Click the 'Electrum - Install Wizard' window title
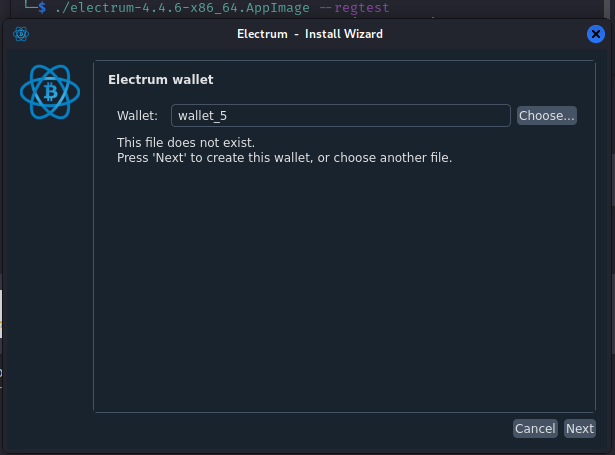This screenshot has width=615, height=455. pos(310,34)
